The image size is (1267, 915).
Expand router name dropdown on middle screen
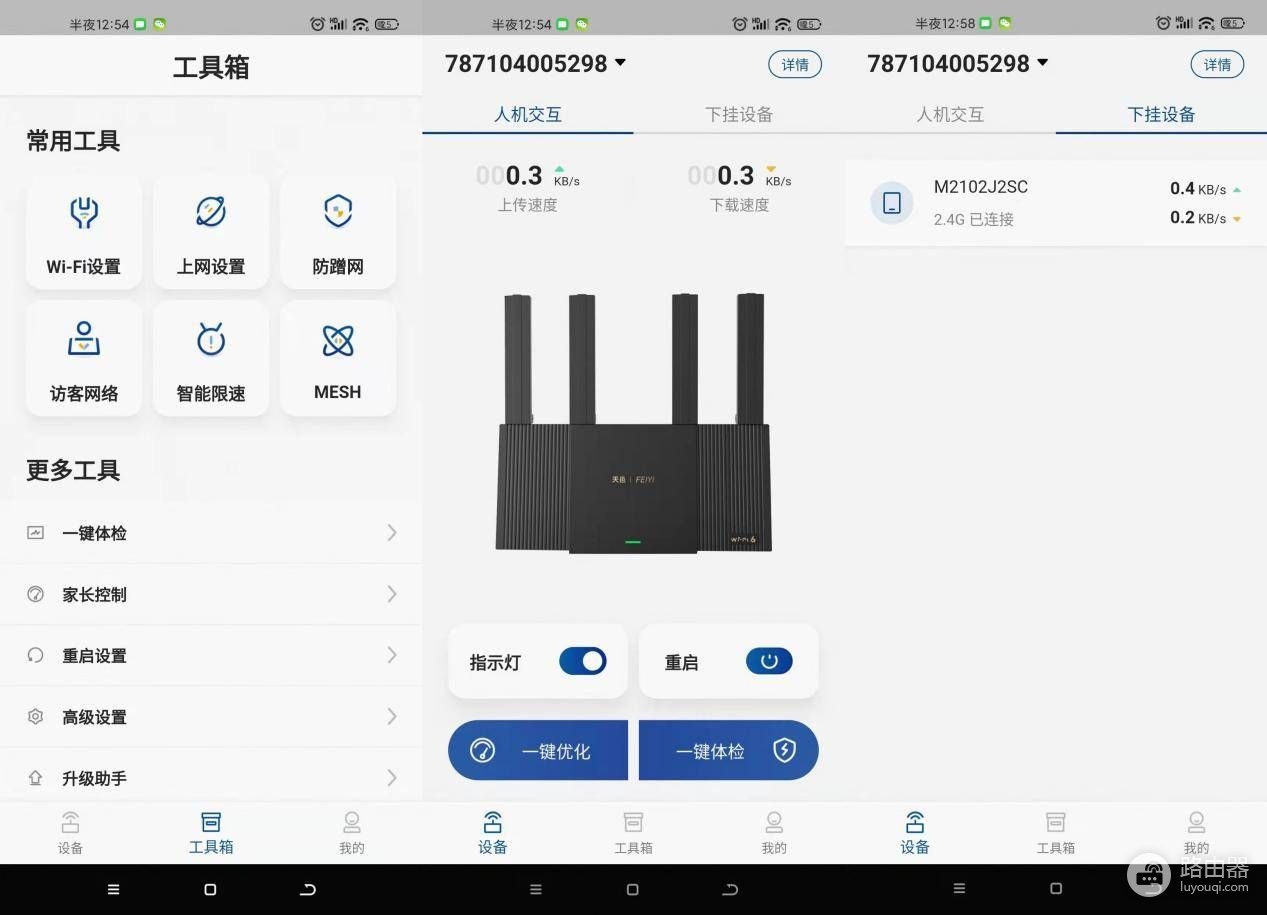[x=620, y=63]
